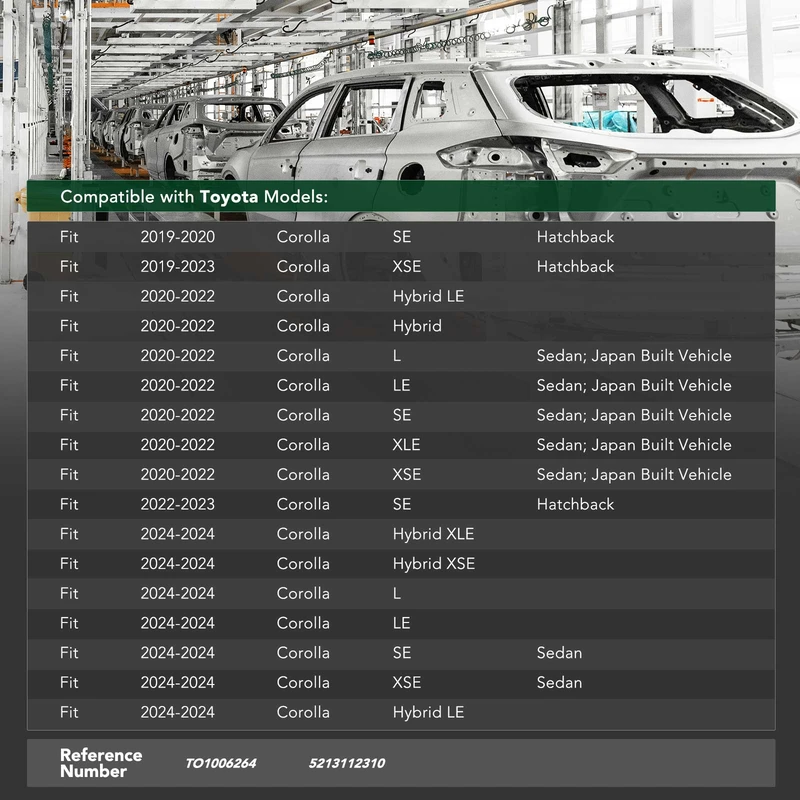
Task: Select 'Sedan; Japan Built Vehicle' in the XLE row
Action: 634,444
